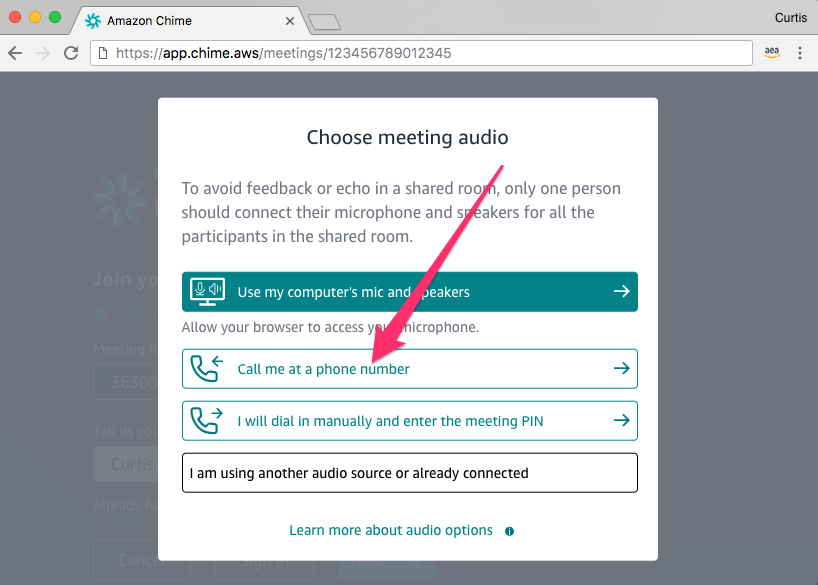This screenshot has width=818, height=585.
Task: Click the green window zoom button
Action: tap(55, 17)
